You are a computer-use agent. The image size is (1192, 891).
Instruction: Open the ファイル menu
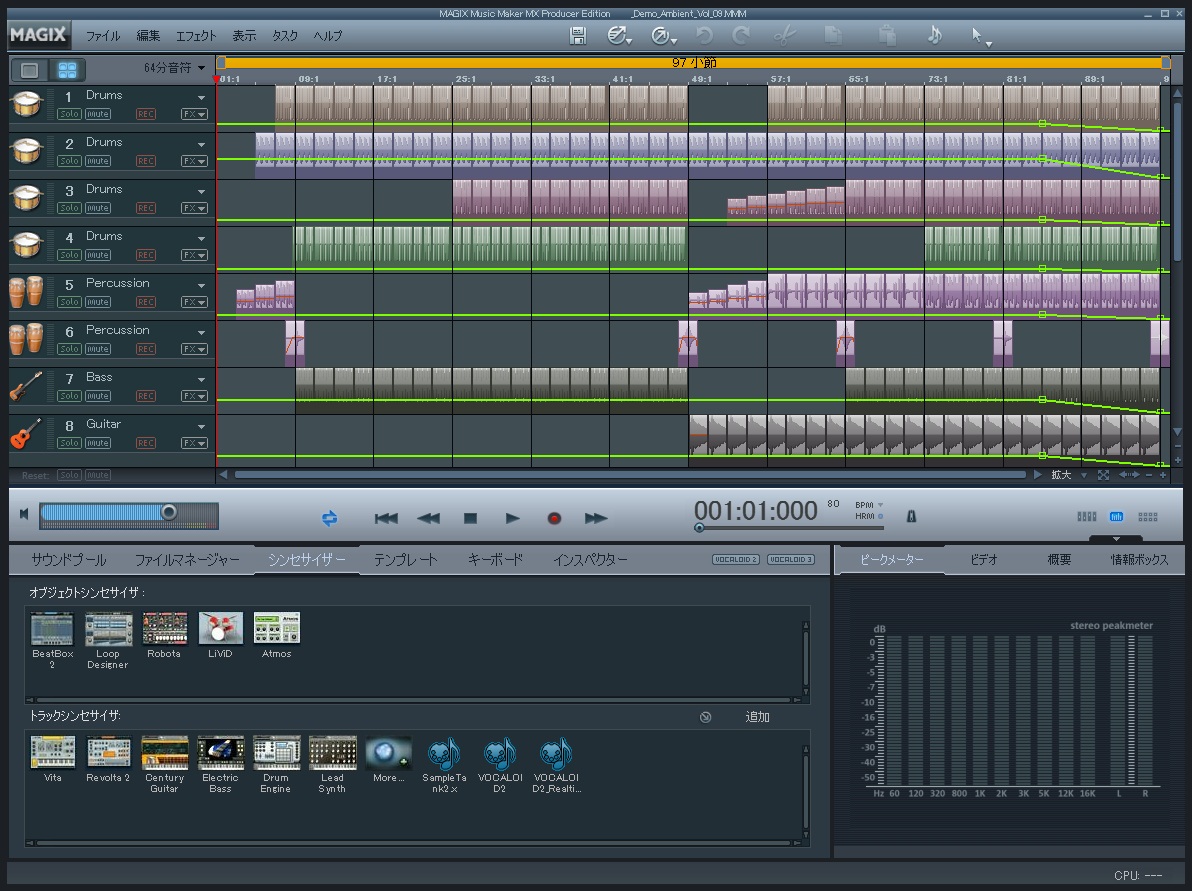click(103, 36)
